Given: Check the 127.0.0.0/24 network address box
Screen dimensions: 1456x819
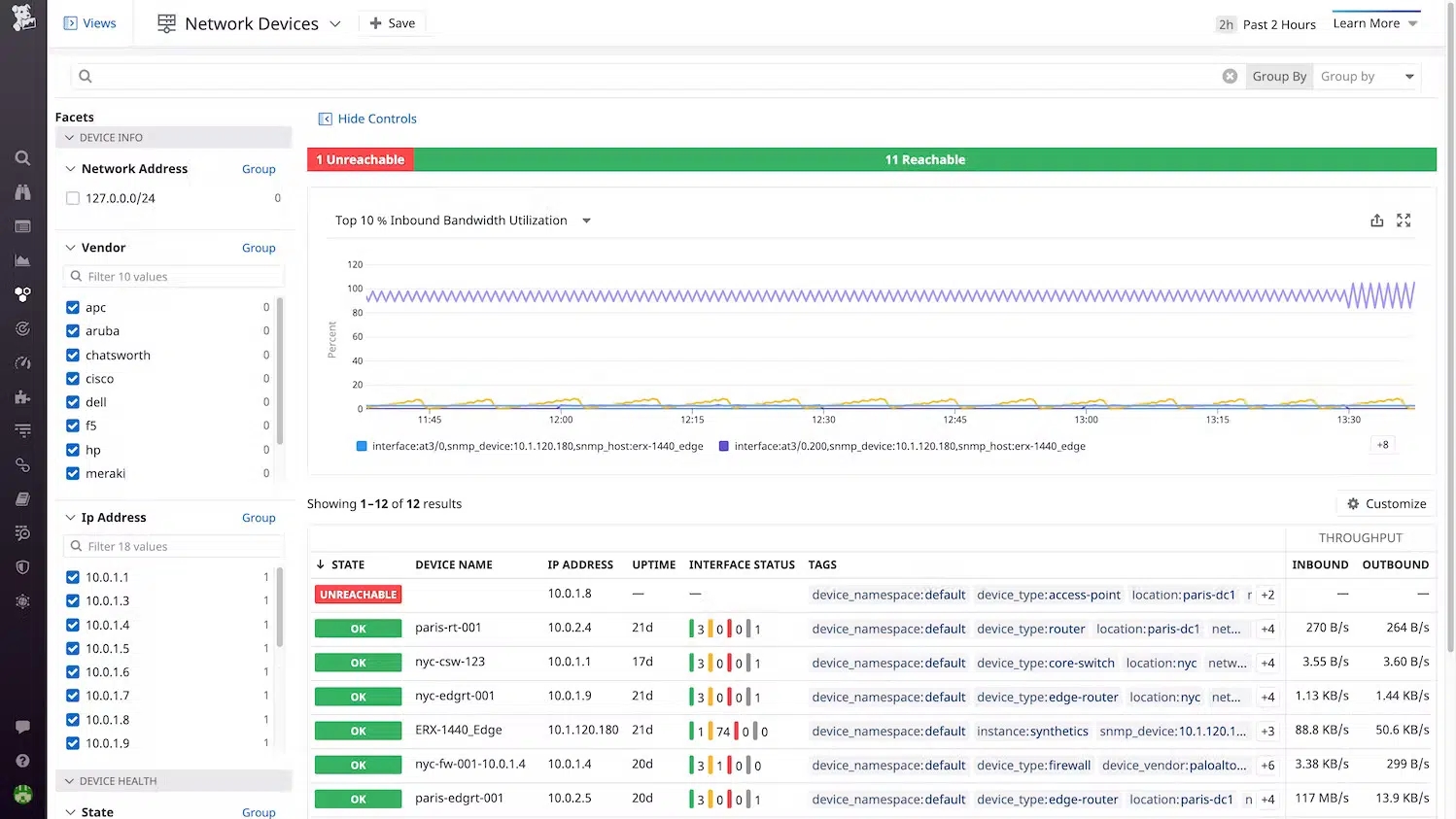Looking at the screenshot, I should (x=73, y=198).
